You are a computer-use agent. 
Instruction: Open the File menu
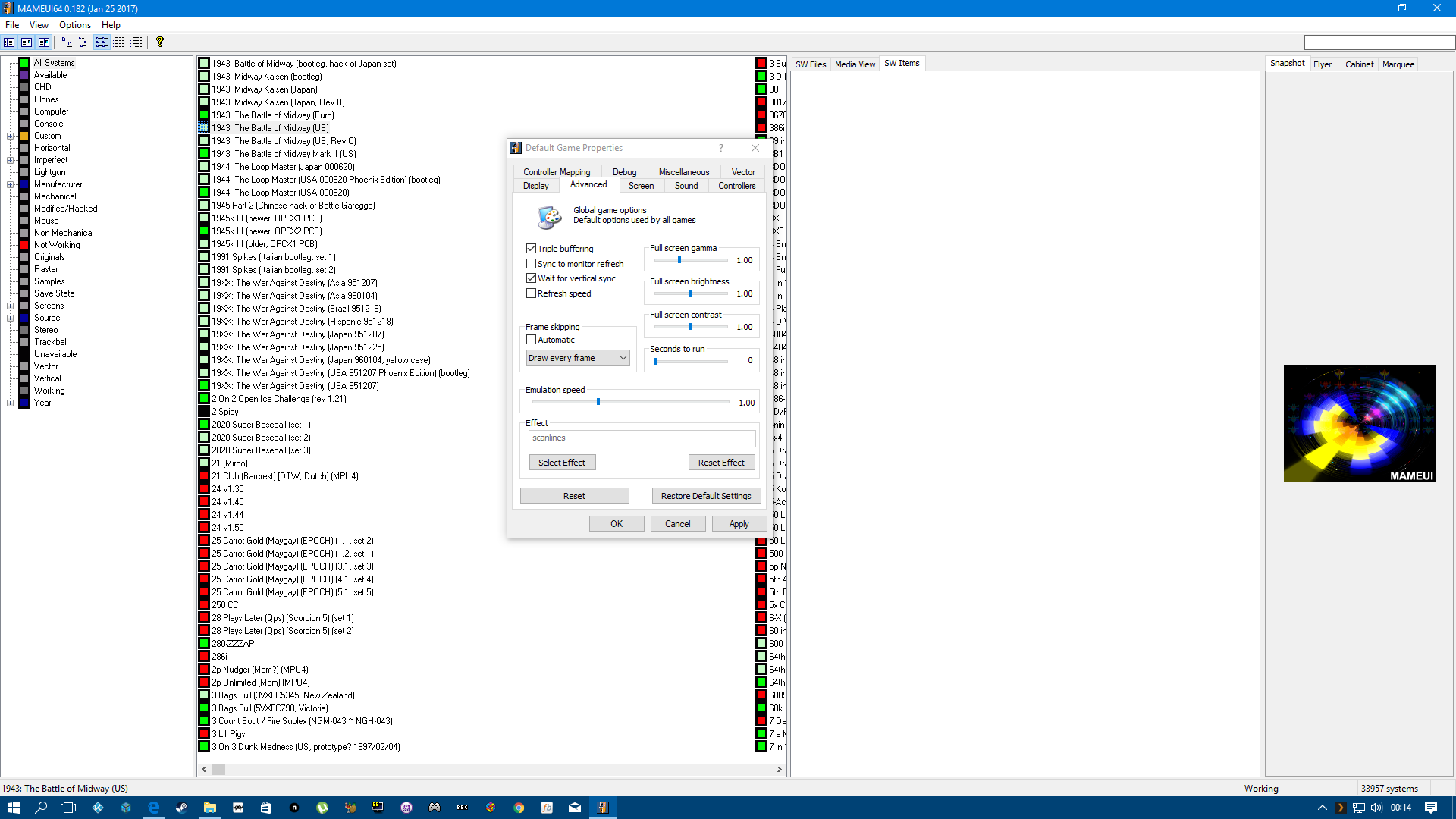[12, 25]
